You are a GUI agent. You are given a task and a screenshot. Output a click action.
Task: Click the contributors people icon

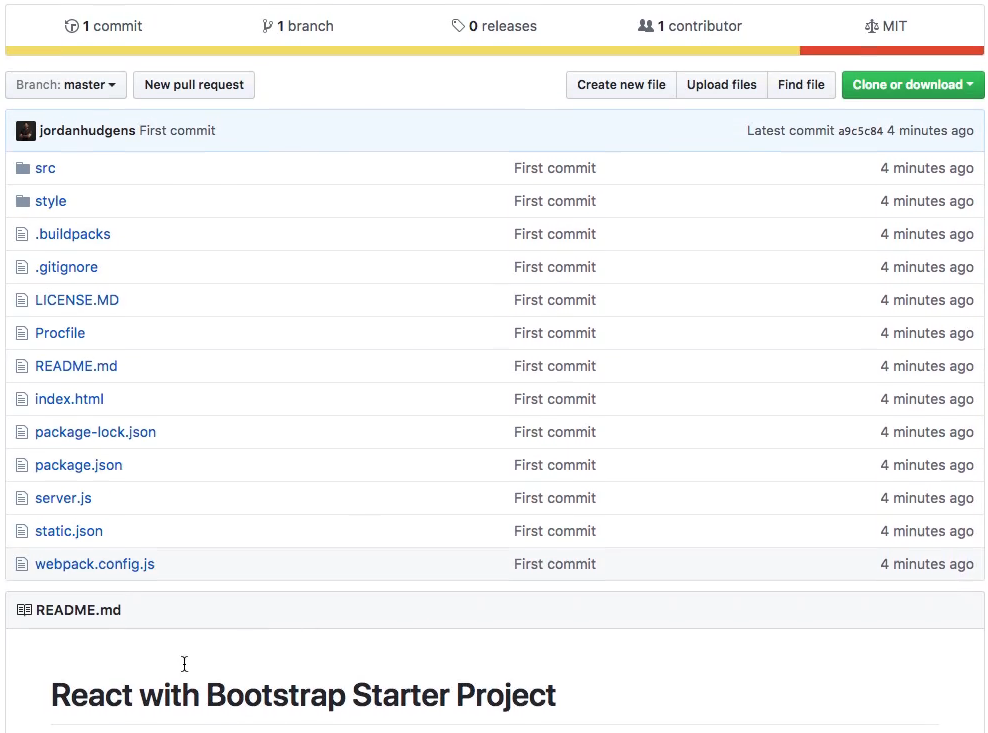(x=645, y=26)
